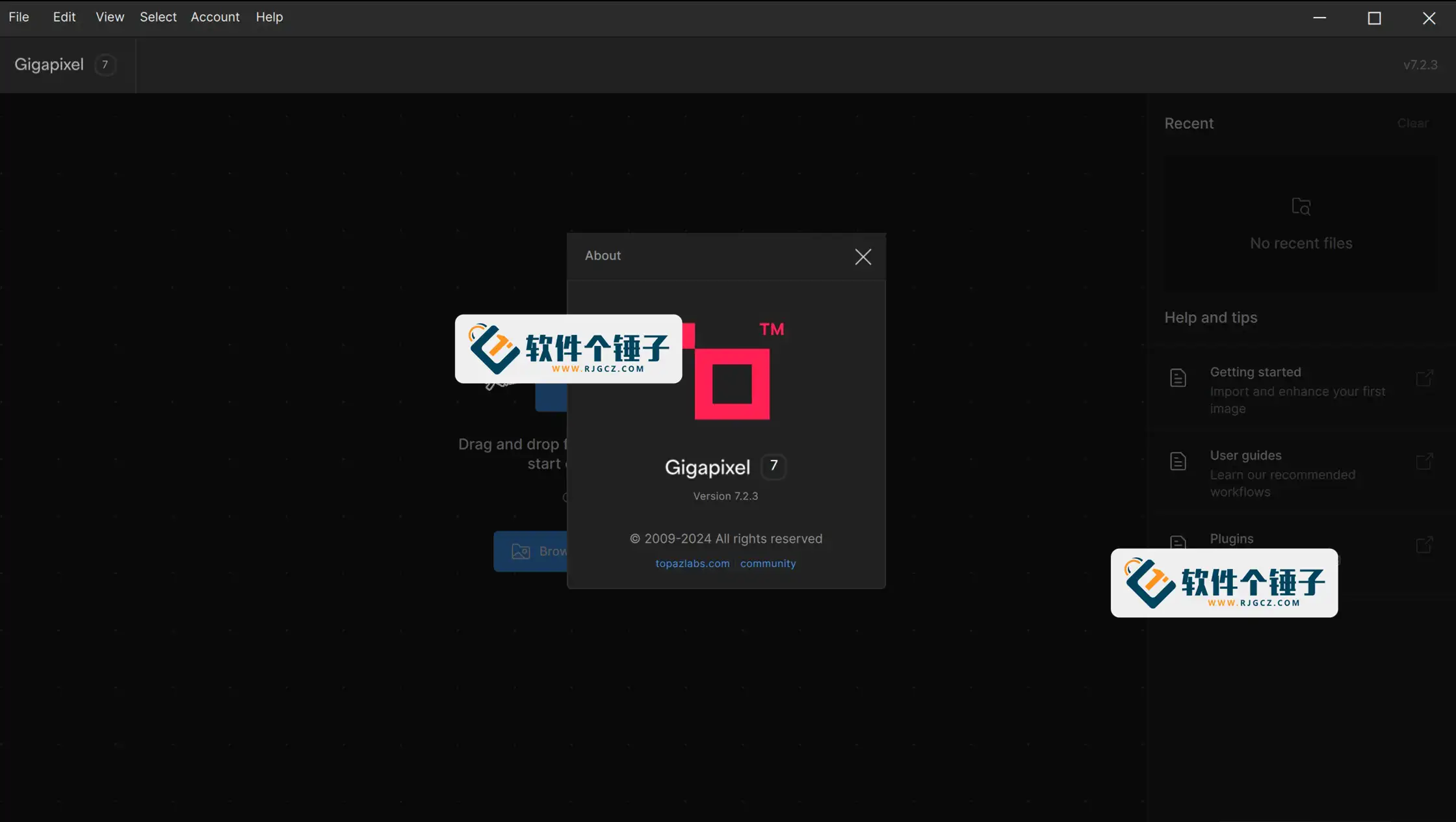The width and height of the screenshot is (1456, 822).
Task: Open User guides external link icon
Action: [1424, 461]
